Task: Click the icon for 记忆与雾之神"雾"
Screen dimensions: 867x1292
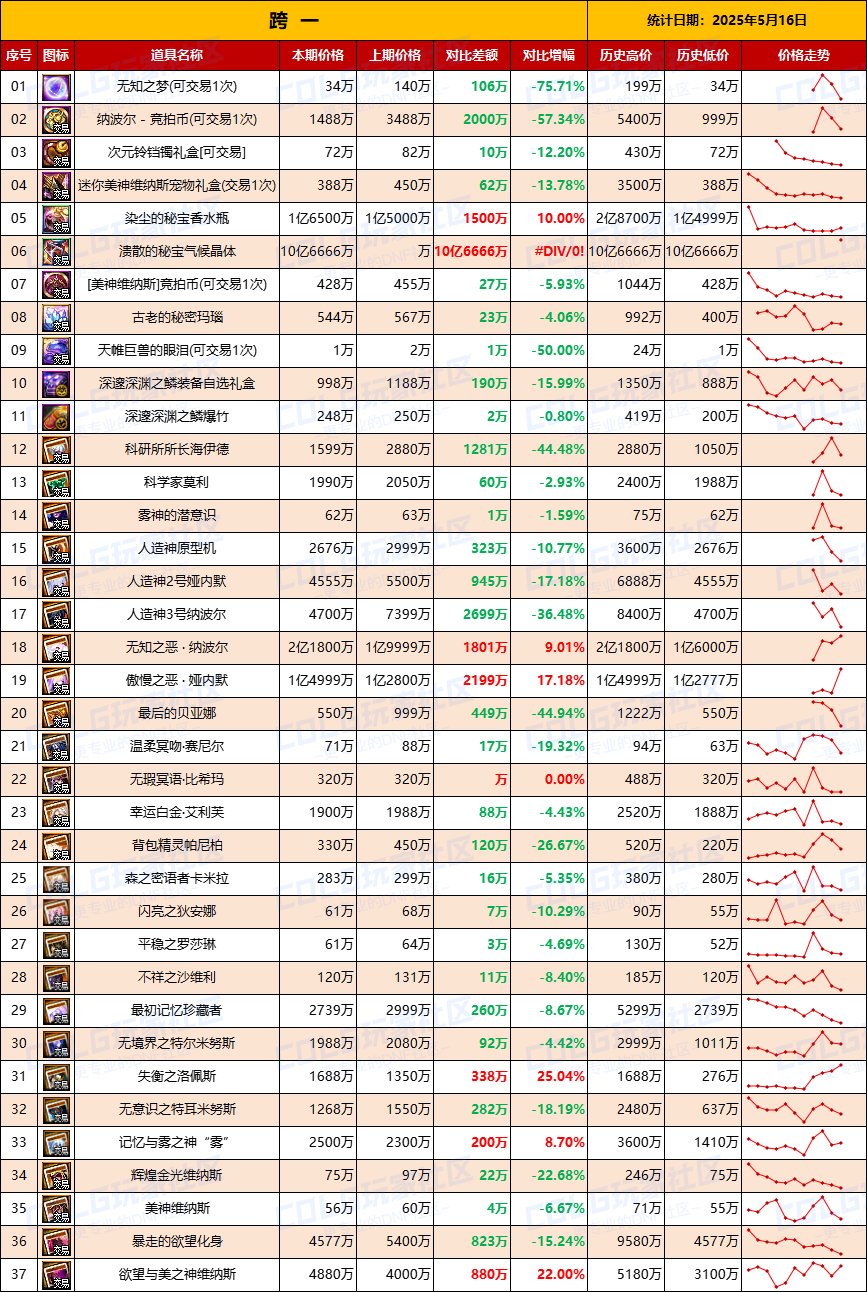Action: tap(56, 1143)
